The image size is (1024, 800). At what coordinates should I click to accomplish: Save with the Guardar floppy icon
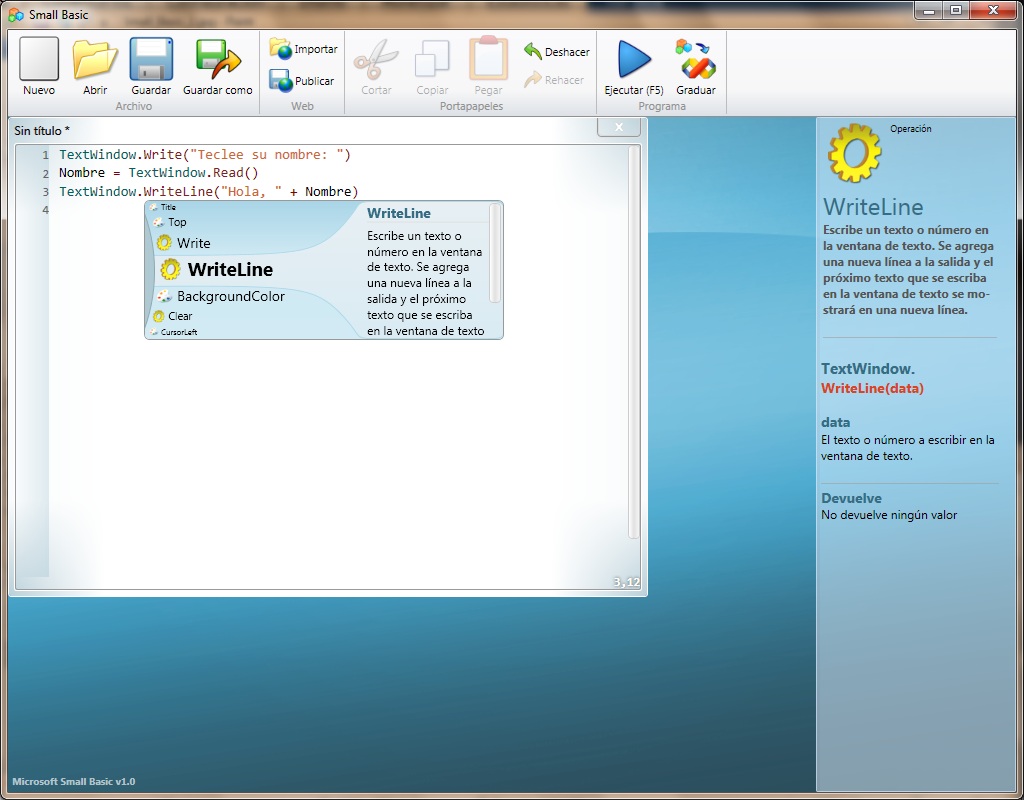[151, 59]
